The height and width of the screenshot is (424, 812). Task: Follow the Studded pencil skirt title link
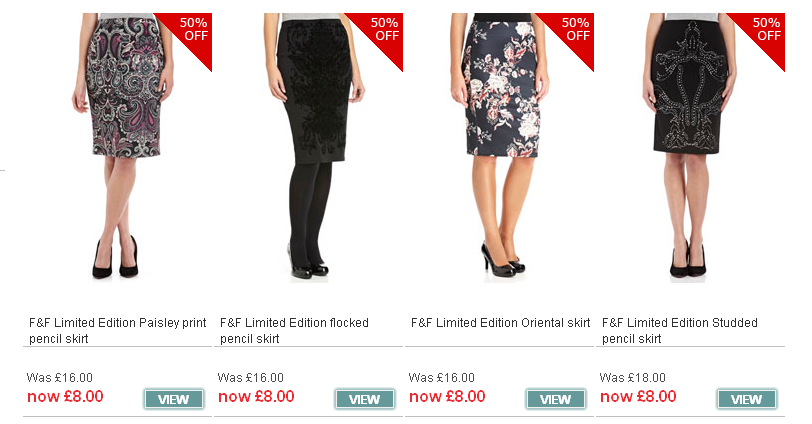pos(679,330)
